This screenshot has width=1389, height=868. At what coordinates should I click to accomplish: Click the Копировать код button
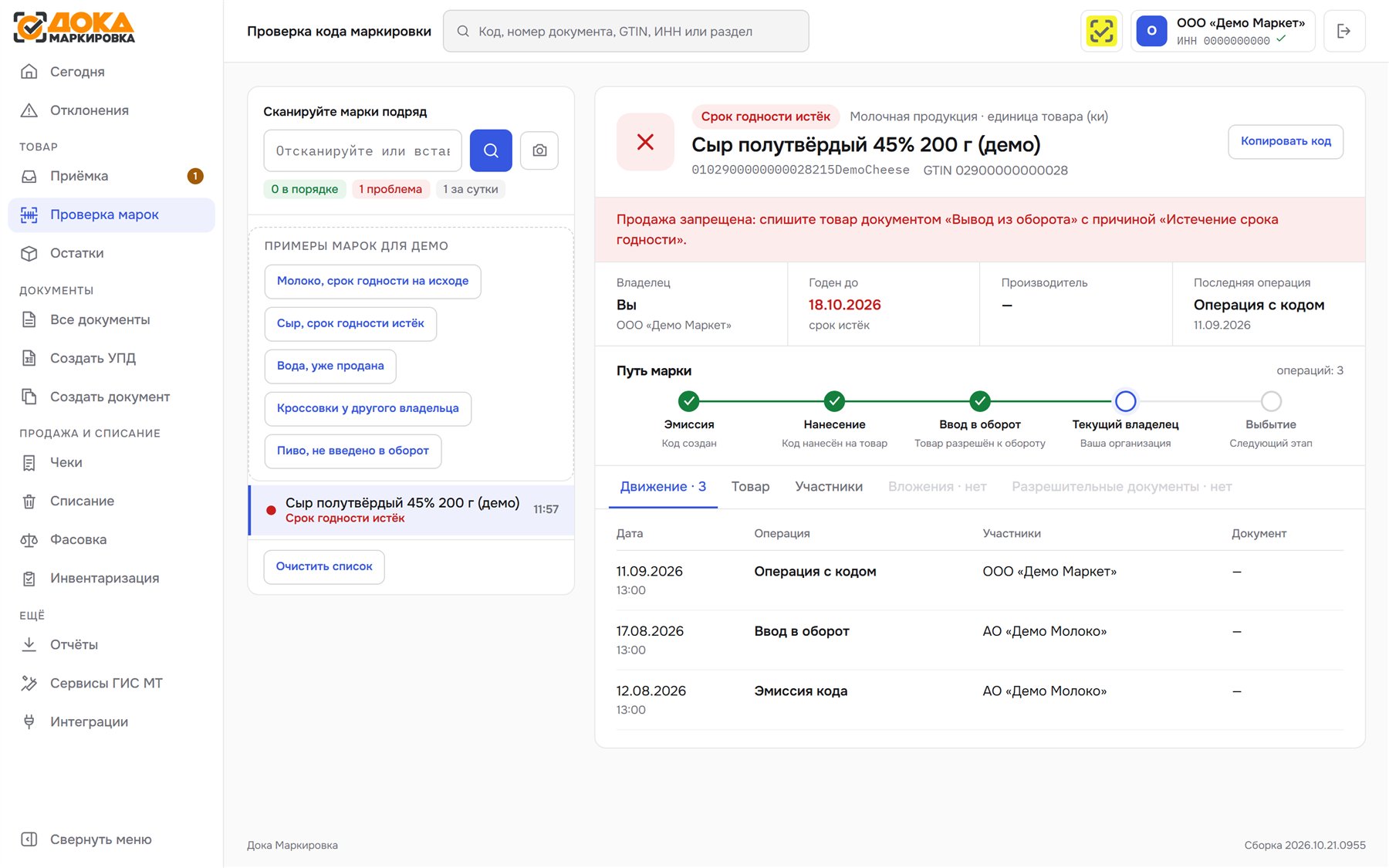click(1286, 141)
